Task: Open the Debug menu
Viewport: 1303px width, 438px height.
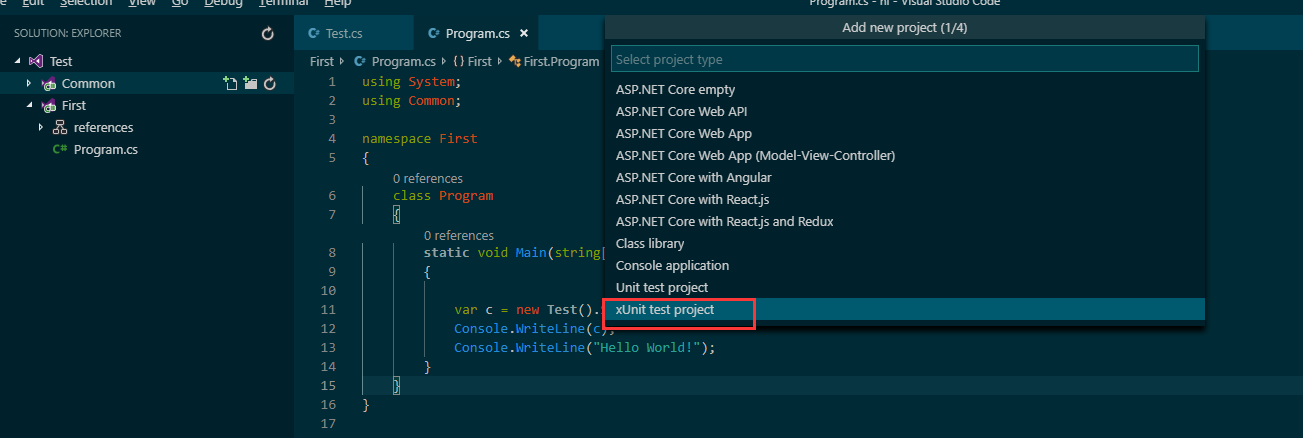Action: (x=222, y=3)
